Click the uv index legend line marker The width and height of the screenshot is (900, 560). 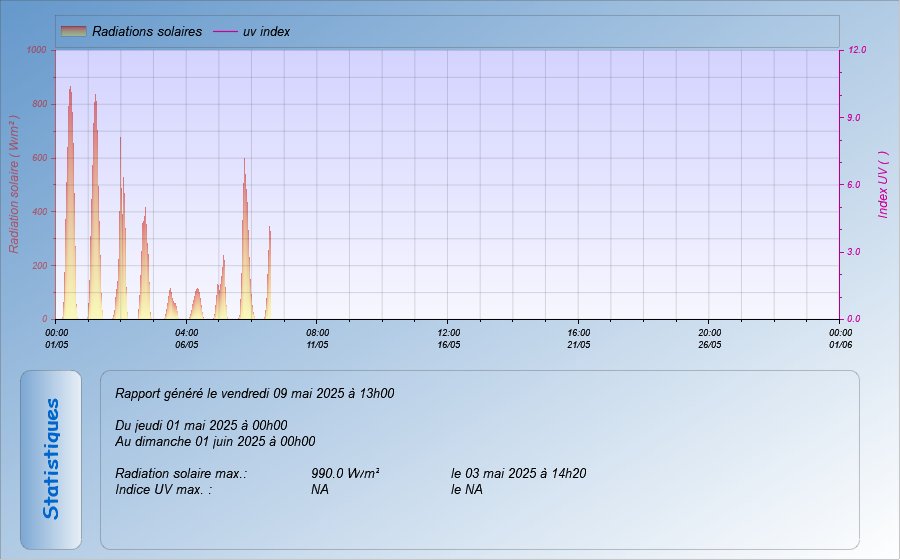click(x=225, y=32)
